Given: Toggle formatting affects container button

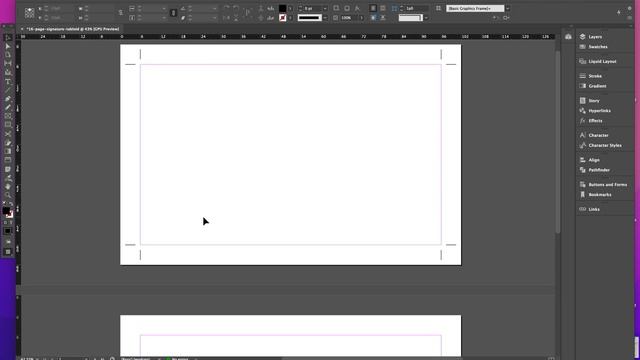Looking at the screenshot, I should [5, 222].
